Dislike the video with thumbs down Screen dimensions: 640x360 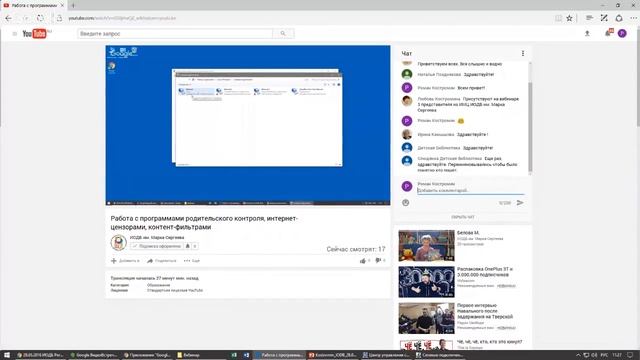tap(378, 260)
